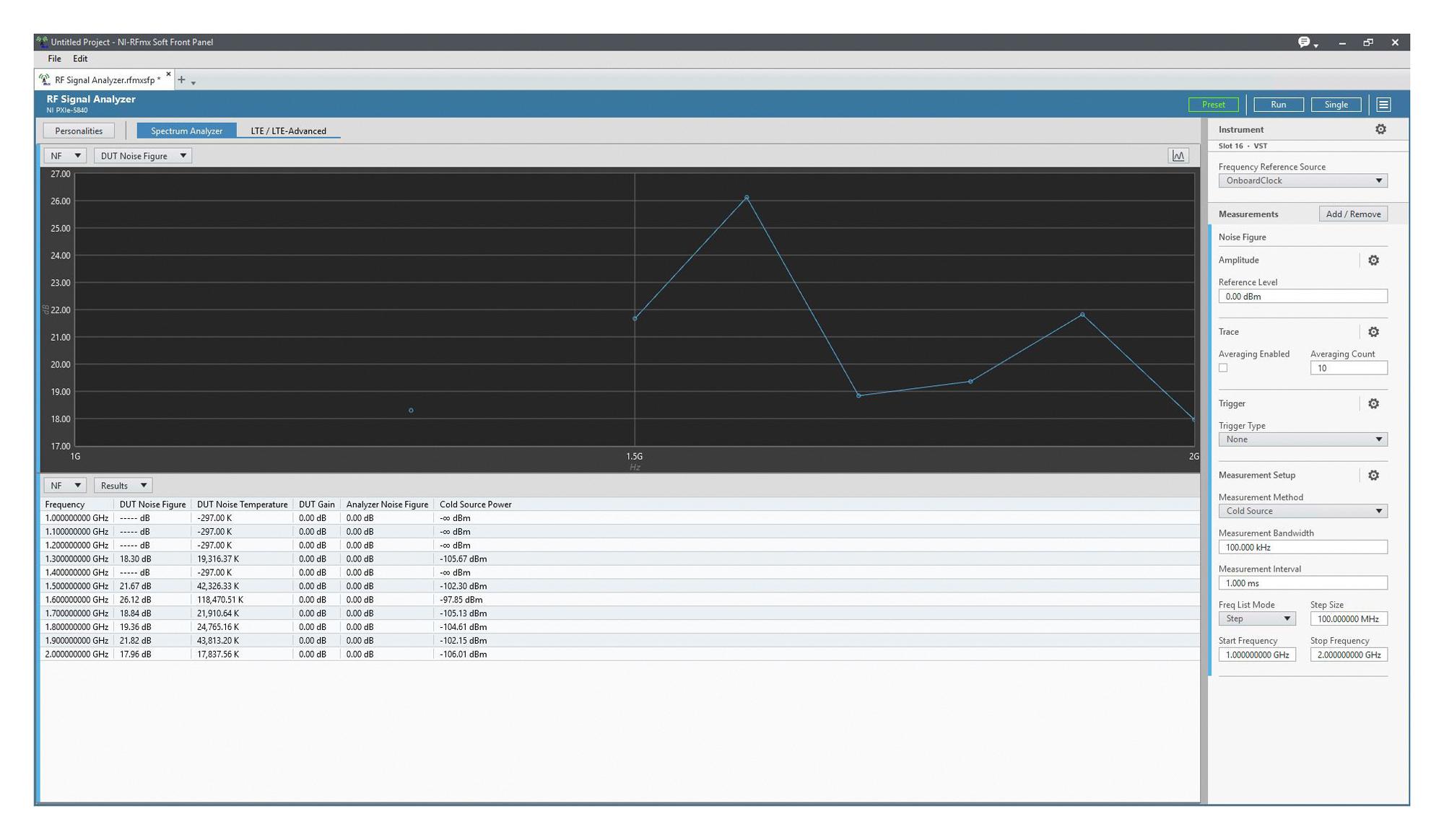Screen dimensions: 1444x840
Task: Click the NF measurement graph icon
Action: click(1179, 155)
